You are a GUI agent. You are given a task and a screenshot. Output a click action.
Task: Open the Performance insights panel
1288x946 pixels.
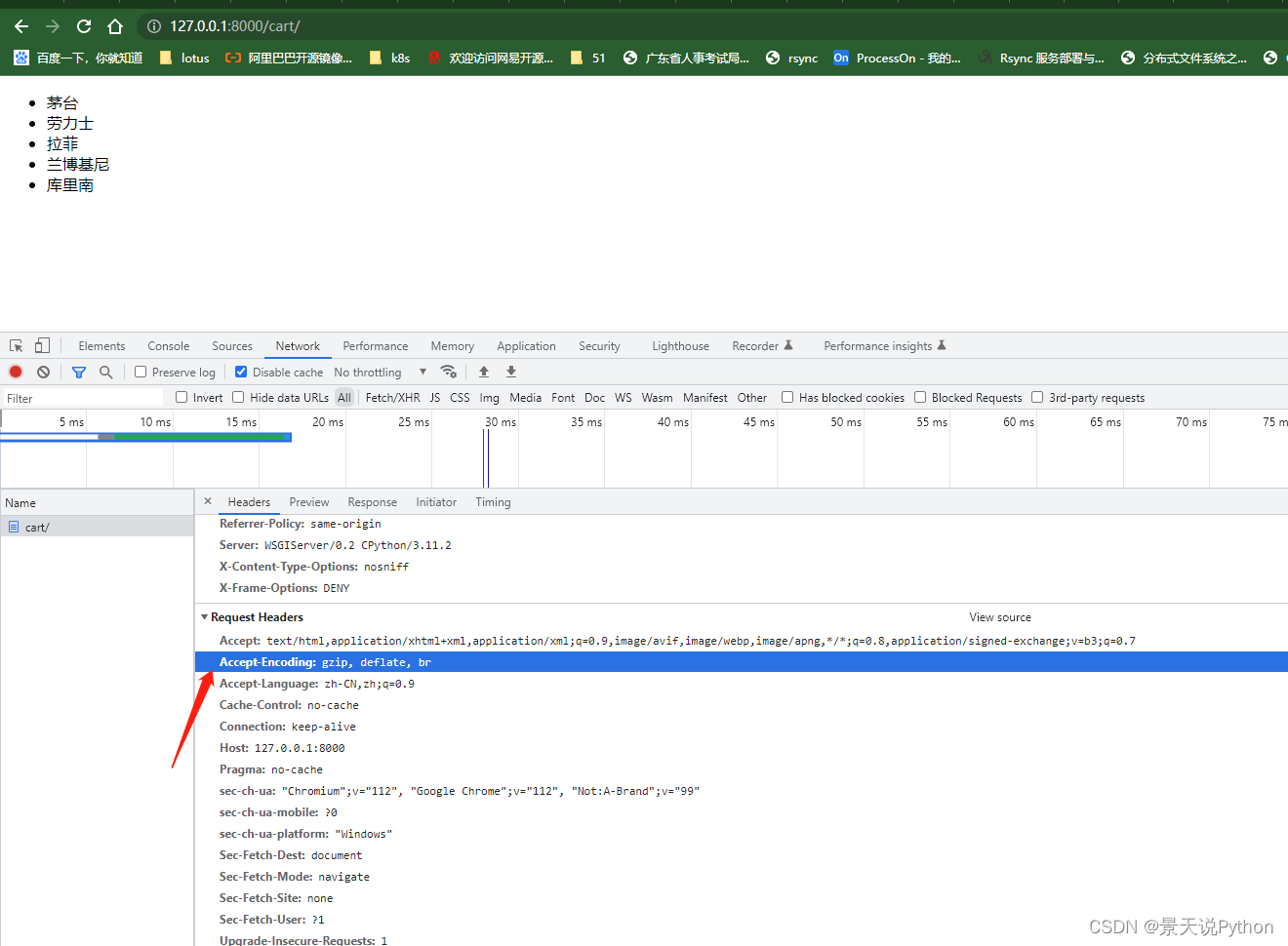click(x=884, y=346)
